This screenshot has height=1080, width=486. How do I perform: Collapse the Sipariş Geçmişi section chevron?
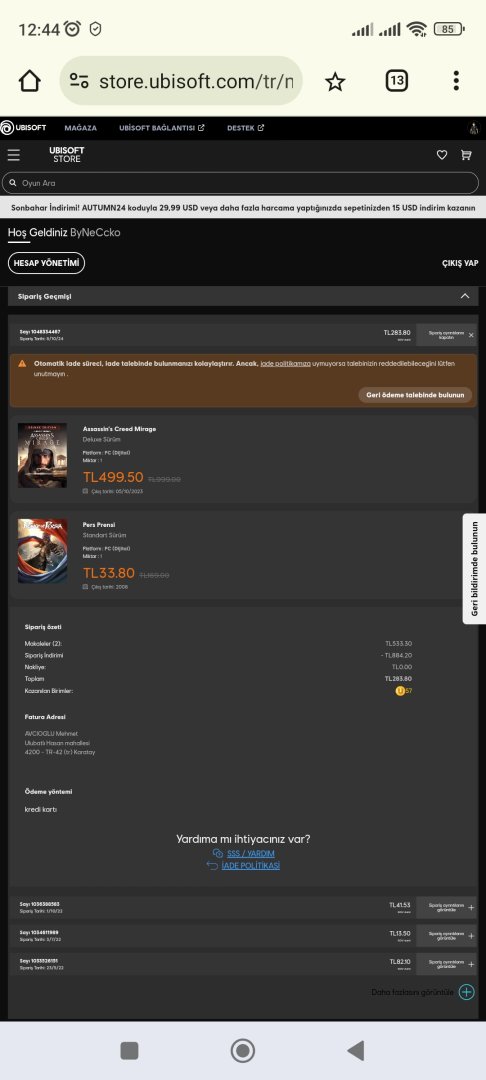[x=465, y=296]
